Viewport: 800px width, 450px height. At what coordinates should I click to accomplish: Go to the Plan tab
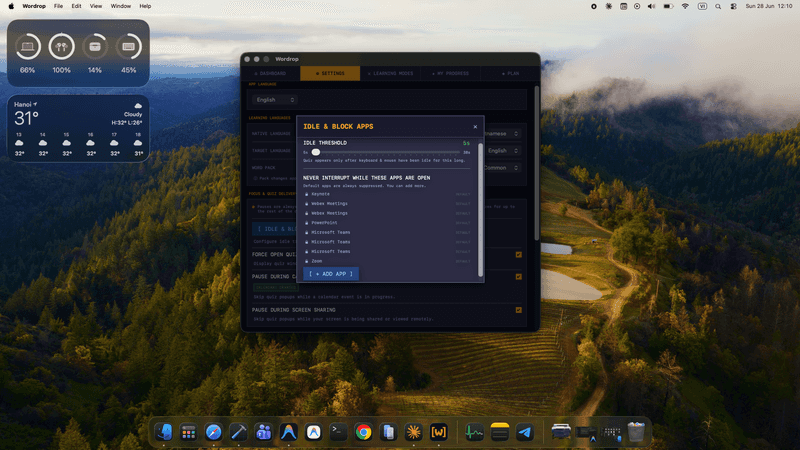pyautogui.click(x=510, y=73)
